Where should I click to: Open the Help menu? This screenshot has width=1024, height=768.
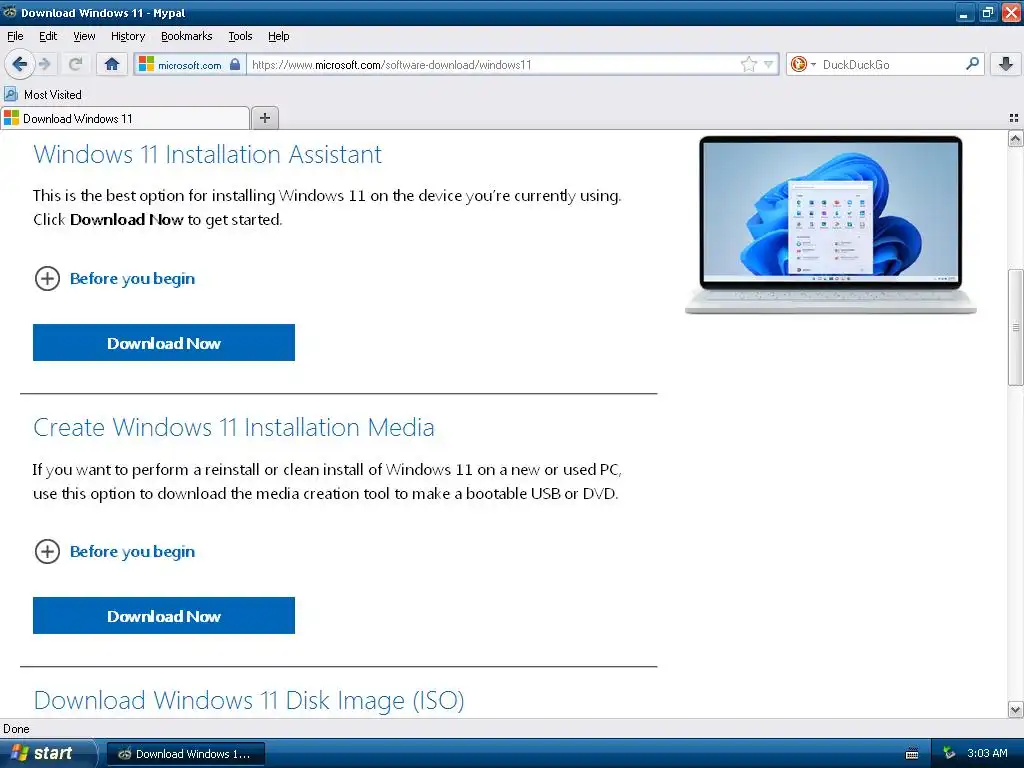point(279,36)
